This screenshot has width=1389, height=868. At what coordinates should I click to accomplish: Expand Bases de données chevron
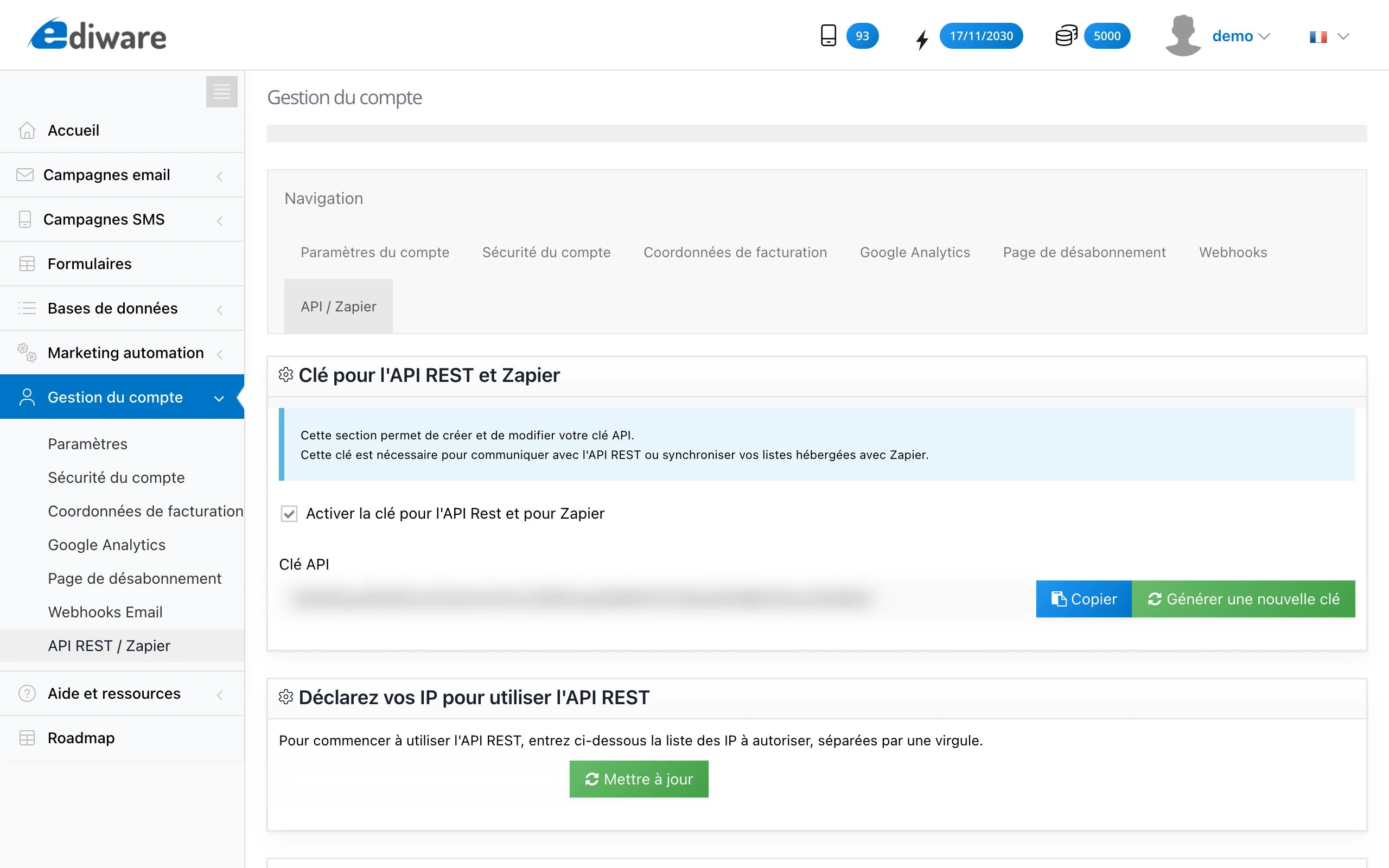pos(219,310)
